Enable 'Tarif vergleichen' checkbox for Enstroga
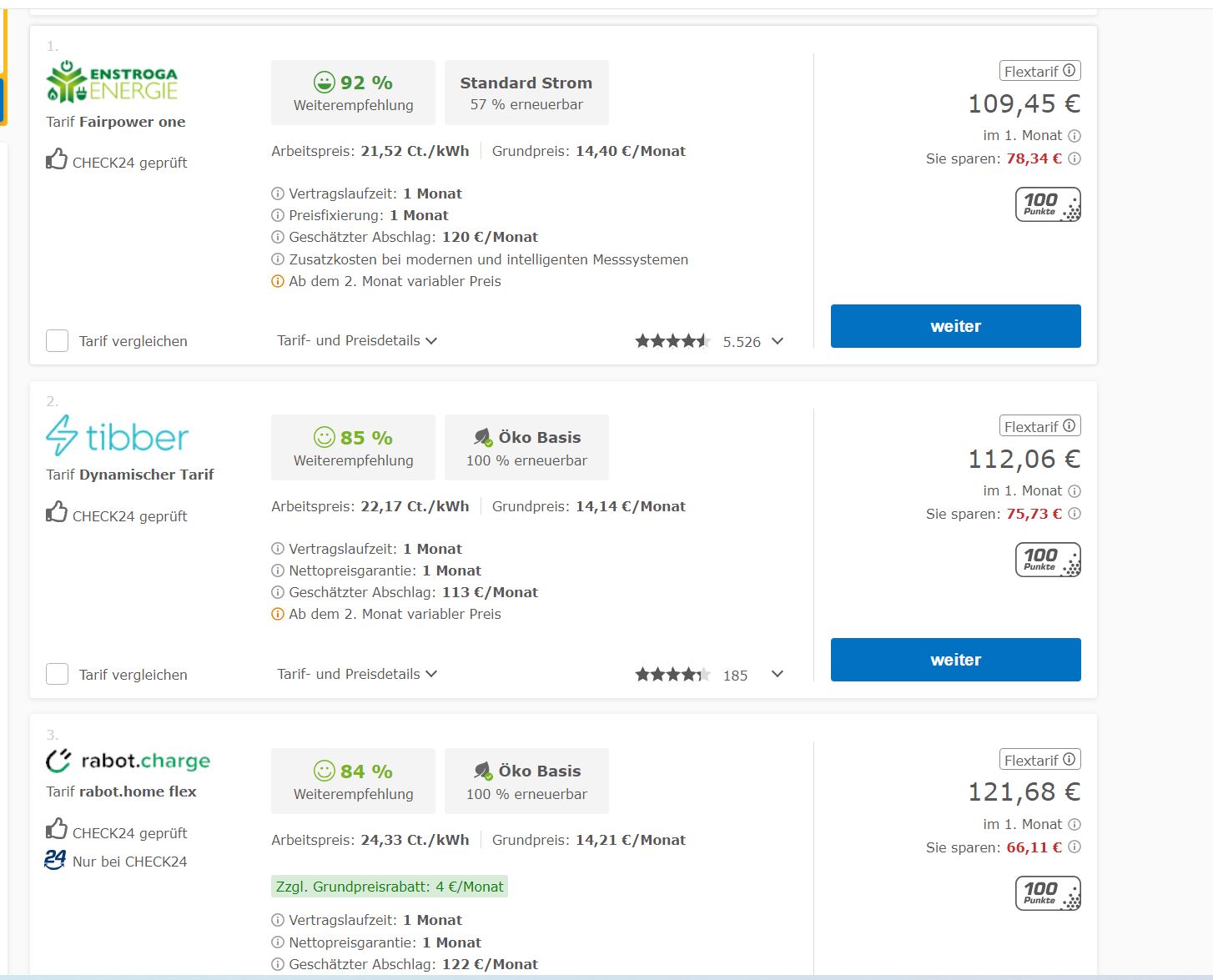 57,340
